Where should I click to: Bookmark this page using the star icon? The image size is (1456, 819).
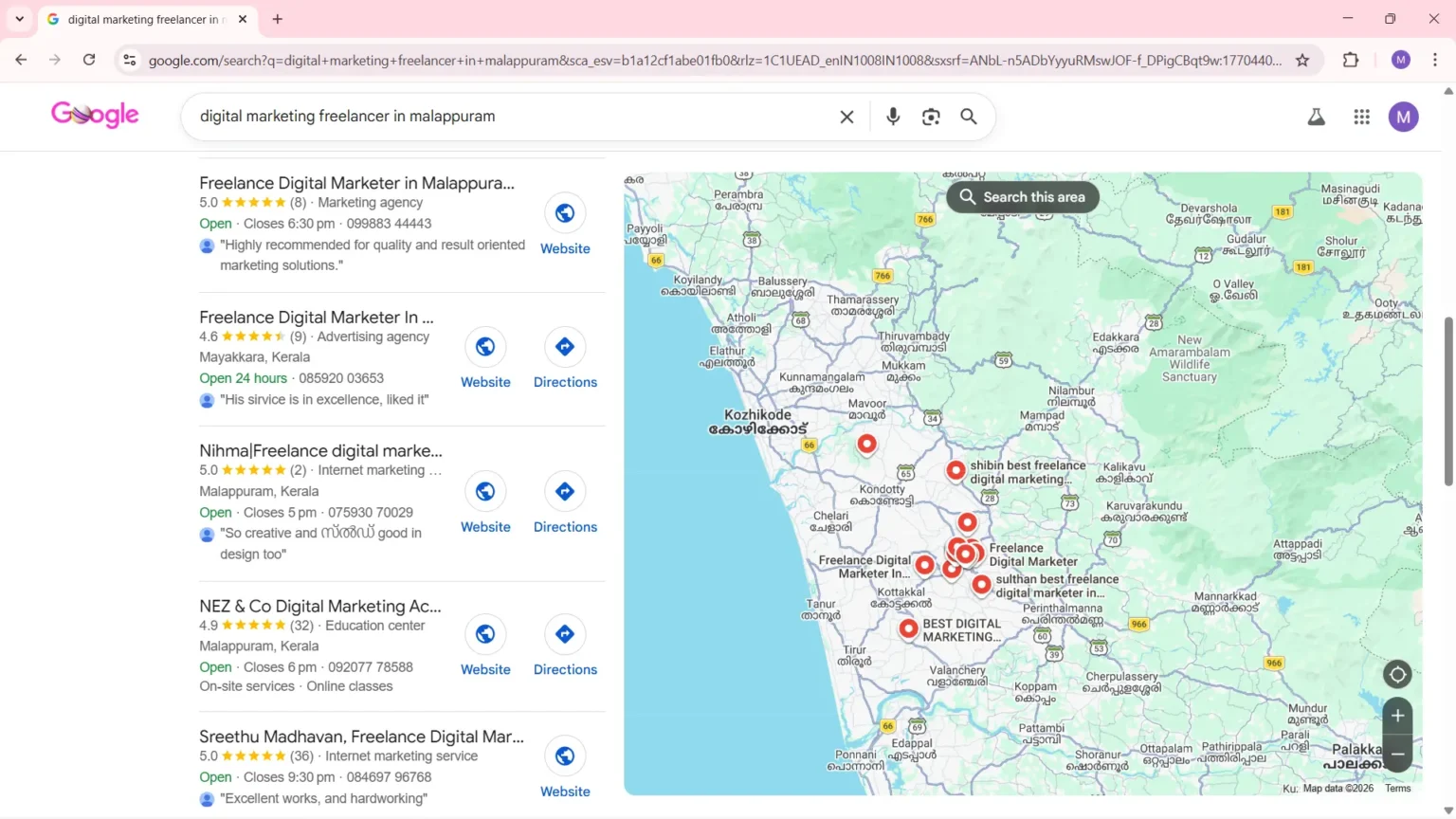(1304, 59)
